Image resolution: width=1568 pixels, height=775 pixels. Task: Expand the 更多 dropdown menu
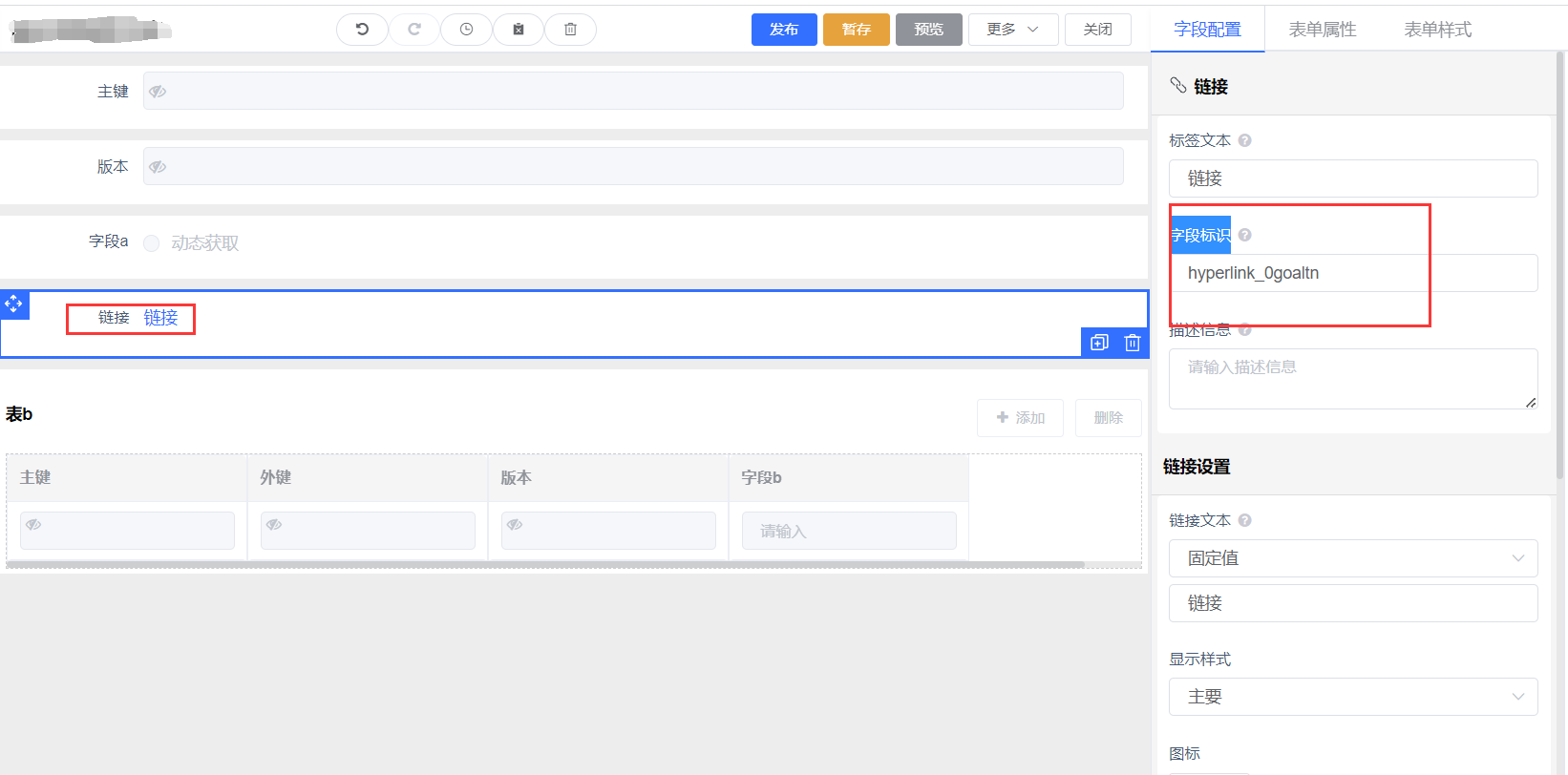(x=1012, y=30)
